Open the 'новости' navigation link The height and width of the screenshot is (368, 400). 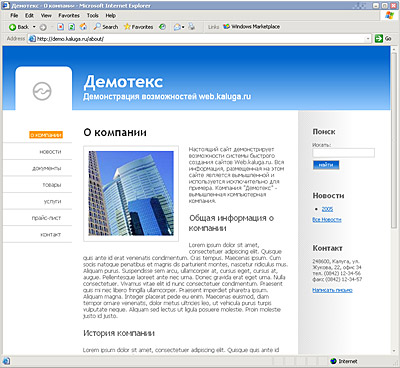click(50, 152)
